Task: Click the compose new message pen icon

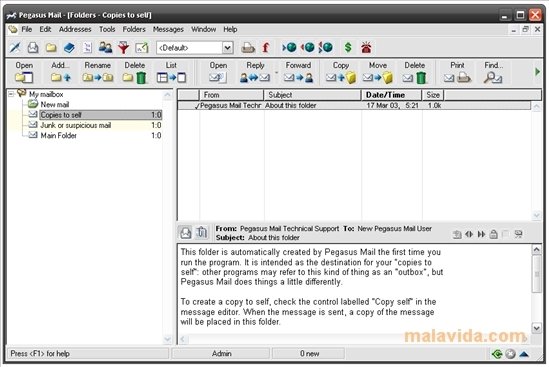Action: pos(15,47)
